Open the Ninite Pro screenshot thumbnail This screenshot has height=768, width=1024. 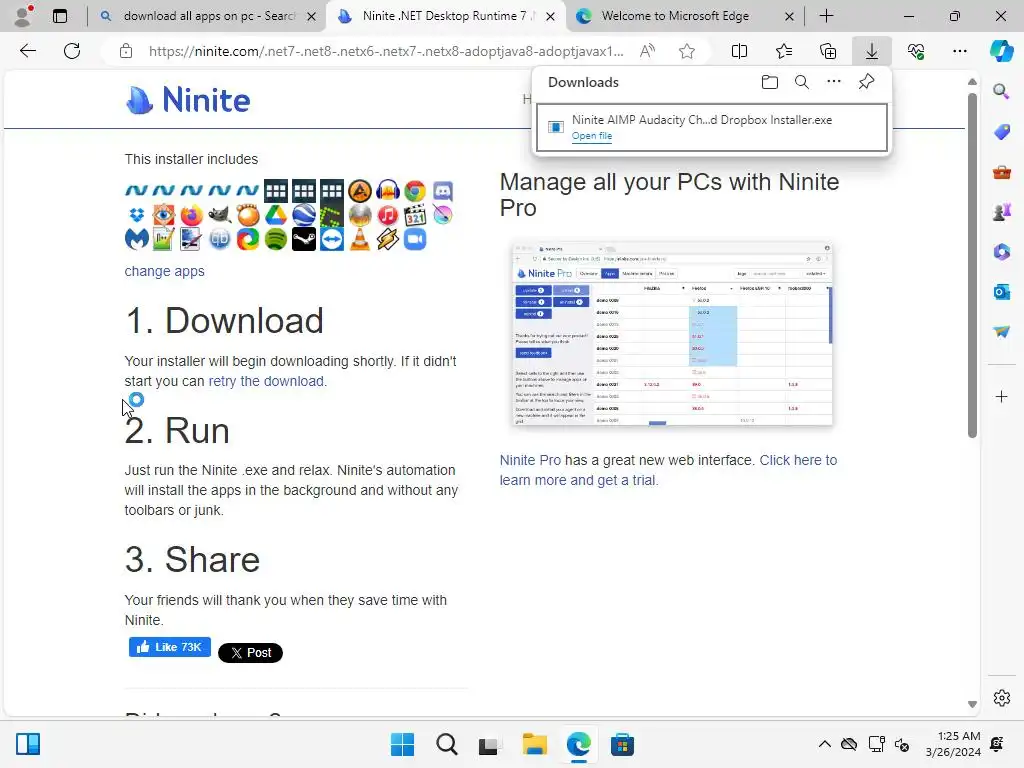(x=672, y=334)
